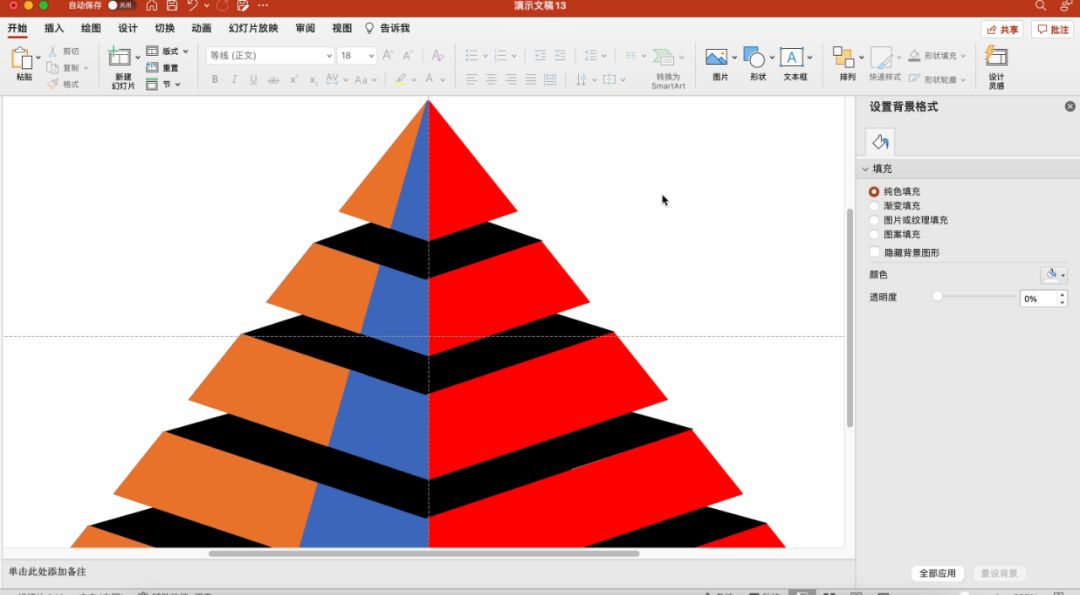This screenshot has width=1080, height=595.
Task: Click the increase font size icon
Action: 388,55
